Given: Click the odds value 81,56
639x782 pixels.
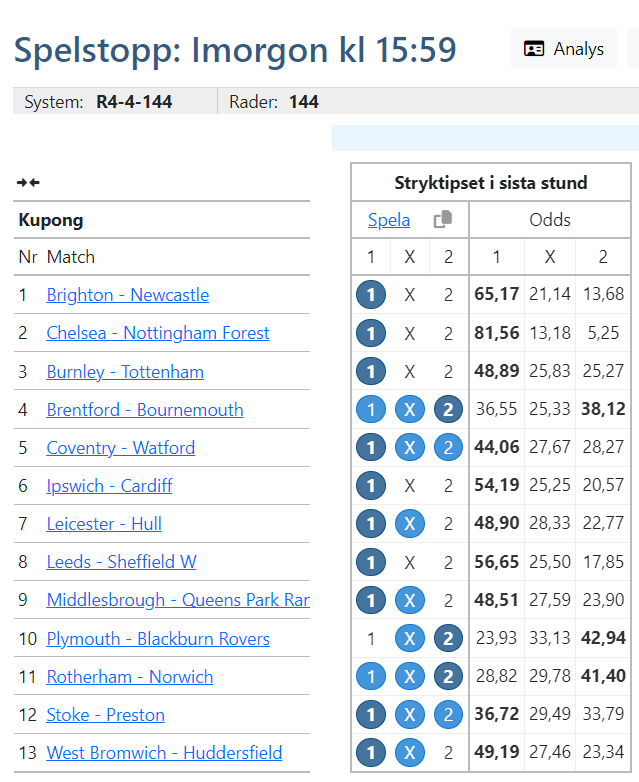Looking at the screenshot, I should (496, 333).
